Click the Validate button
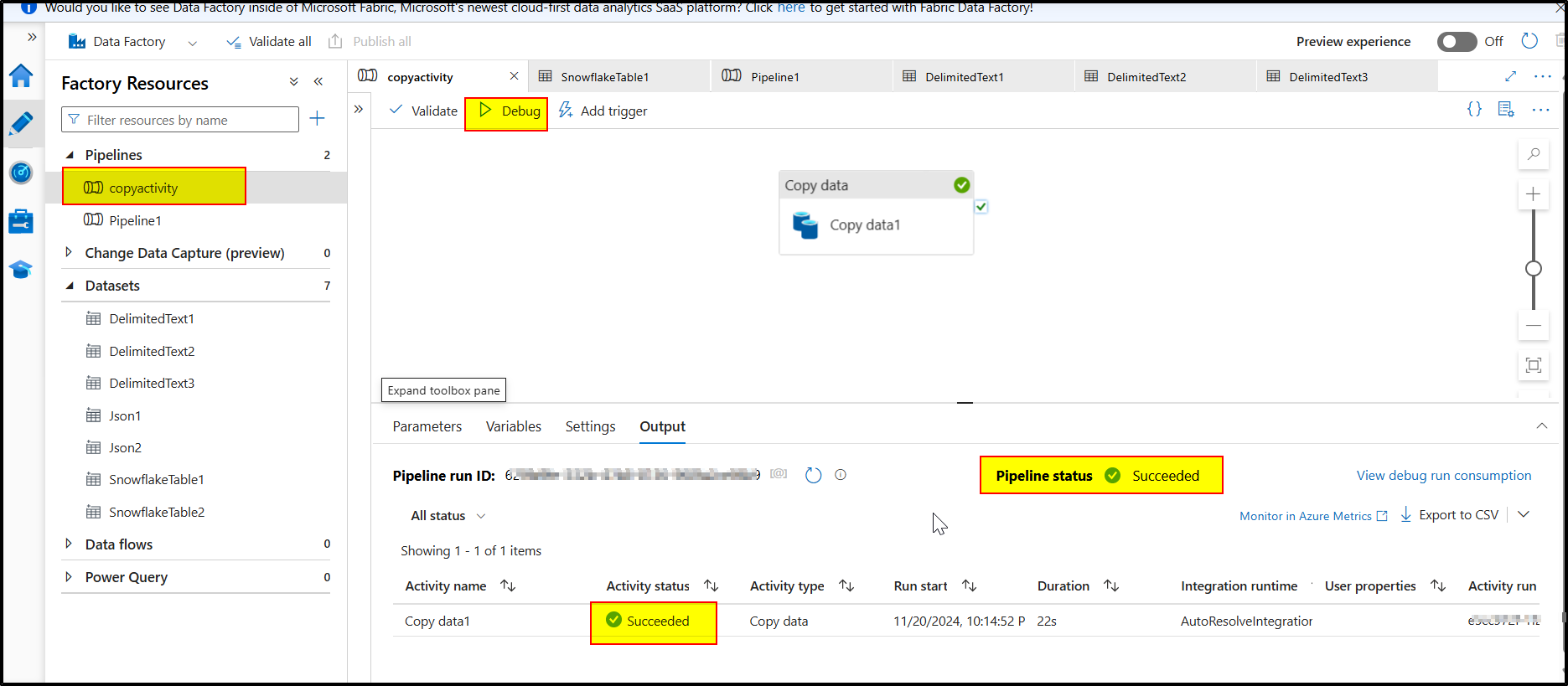 pyautogui.click(x=423, y=111)
